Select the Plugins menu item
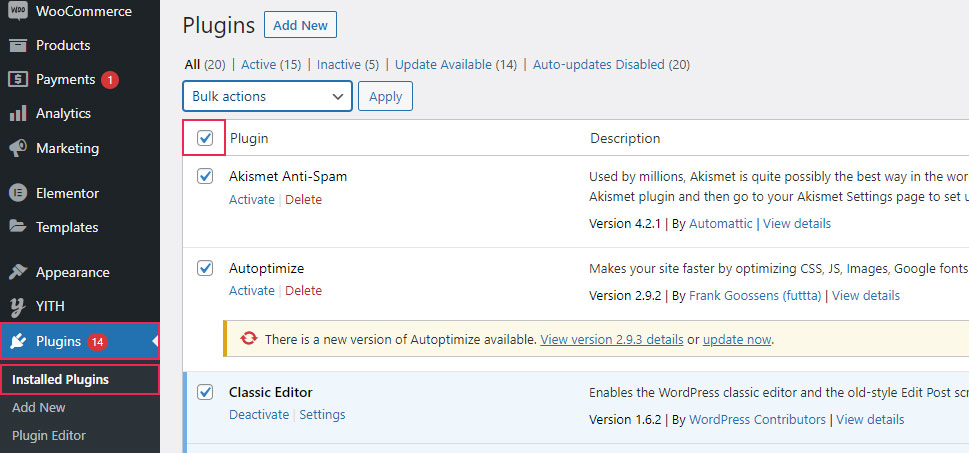Viewport: 969px width, 453px height. (80, 341)
